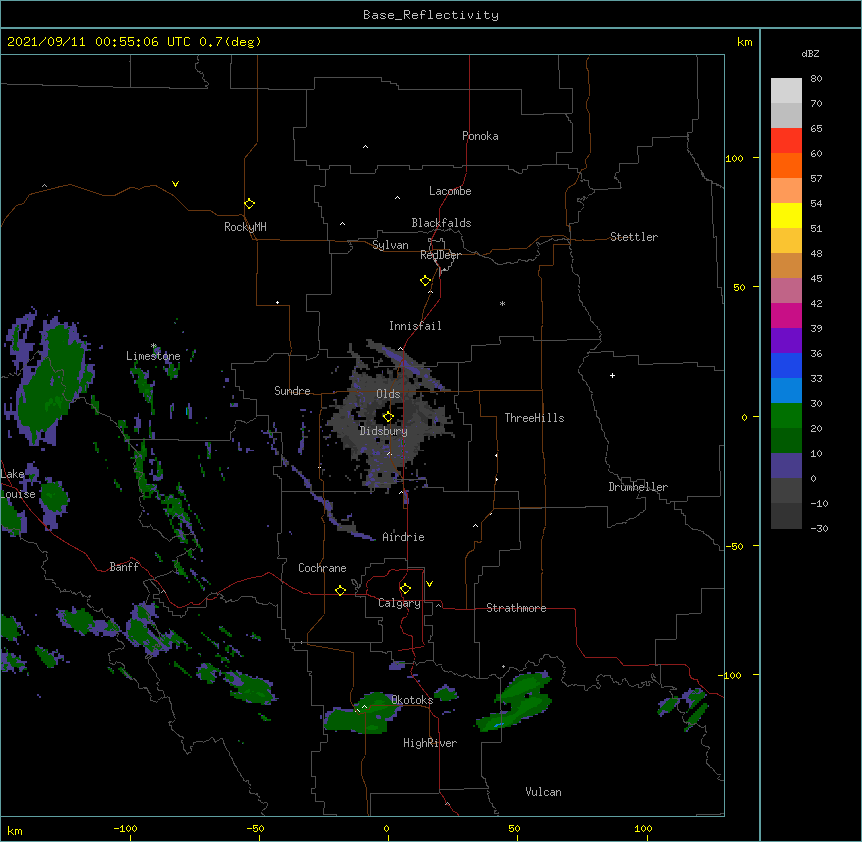Image resolution: width=862 pixels, height=842 pixels.
Task: Pick the light blue 30-33 dBZ legend swatch
Action: [x=786, y=391]
